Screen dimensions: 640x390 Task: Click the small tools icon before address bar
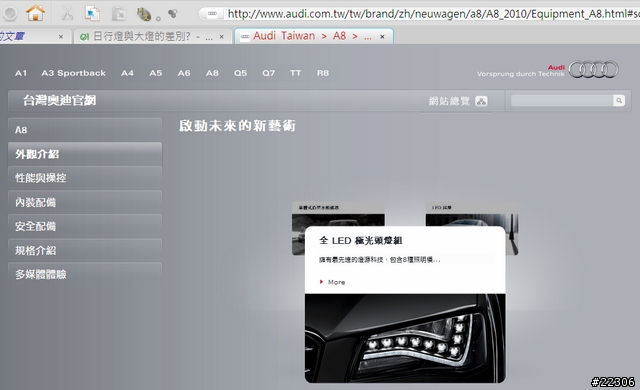pos(173,14)
